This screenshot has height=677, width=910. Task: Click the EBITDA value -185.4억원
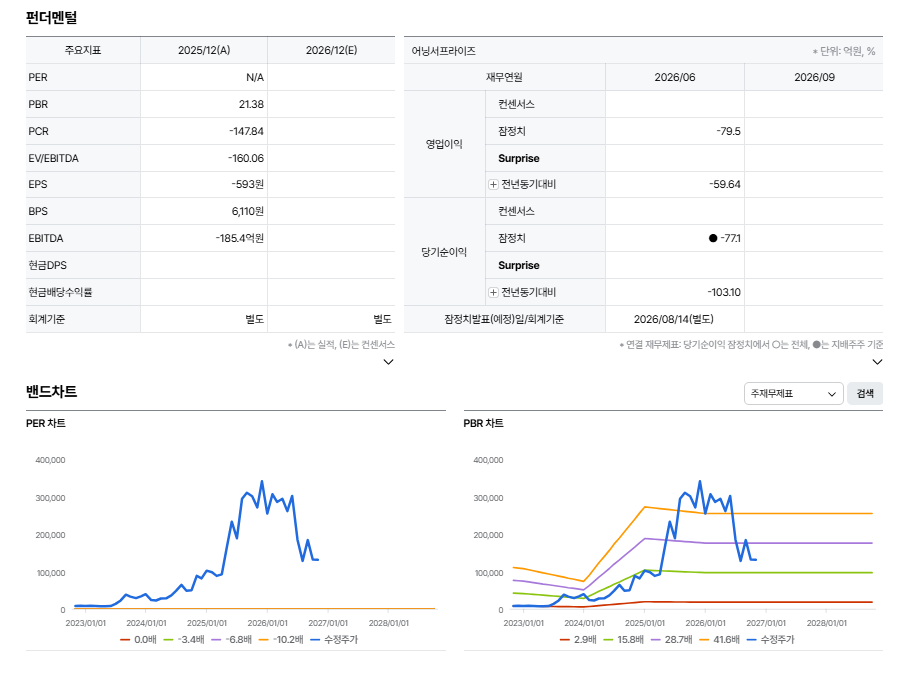click(x=240, y=238)
